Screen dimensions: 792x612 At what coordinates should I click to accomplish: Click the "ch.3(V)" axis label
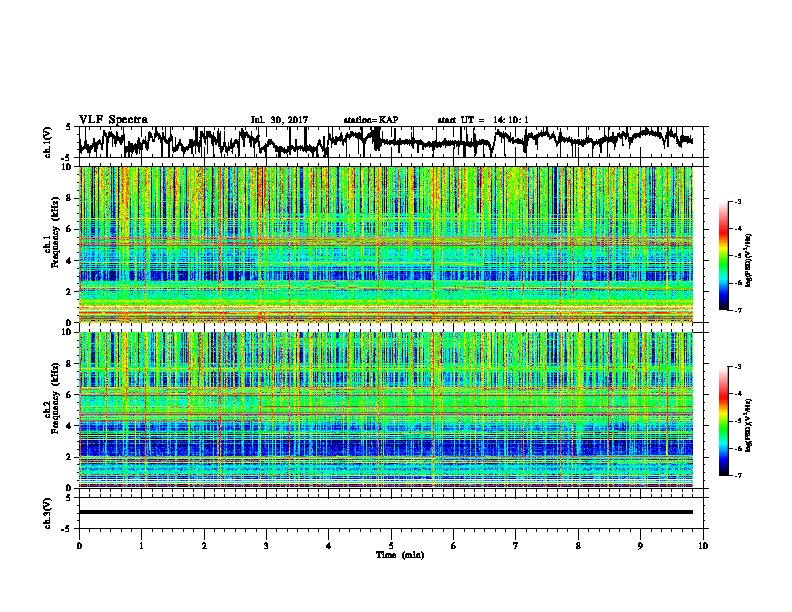click(48, 513)
